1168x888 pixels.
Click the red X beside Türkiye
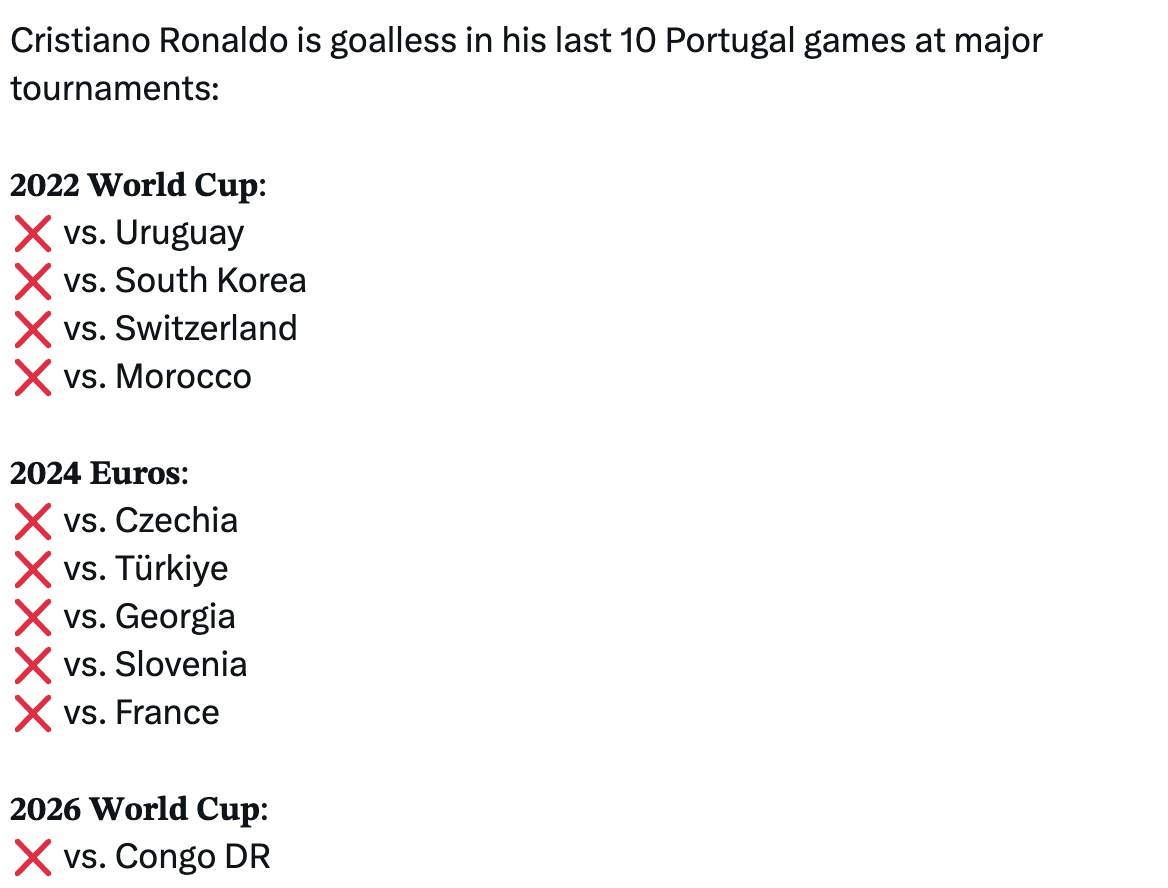(33, 569)
